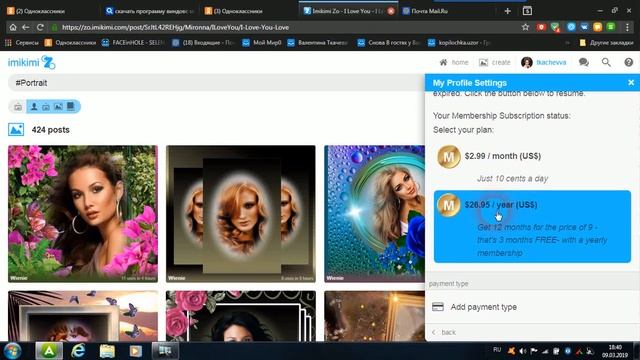Toggle the person portrait filter icon

(x=34, y=107)
